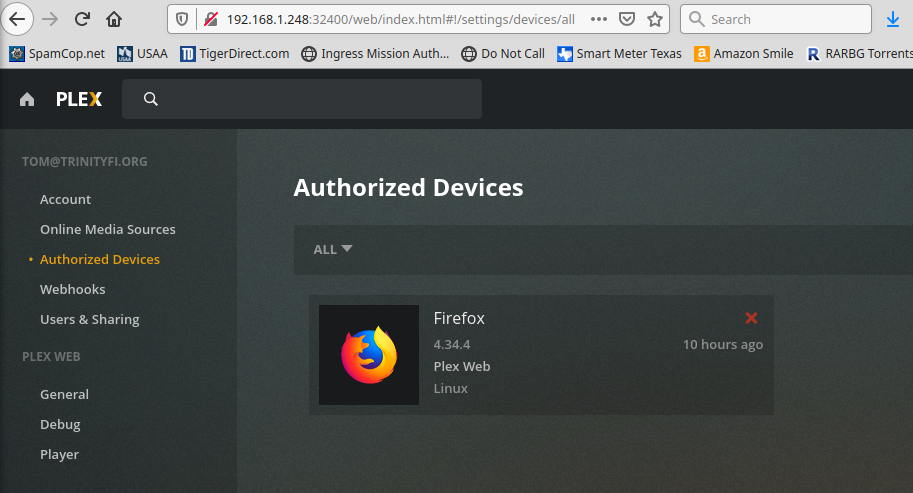
Task: Click the Firefox device thumbnail
Action: tap(368, 355)
